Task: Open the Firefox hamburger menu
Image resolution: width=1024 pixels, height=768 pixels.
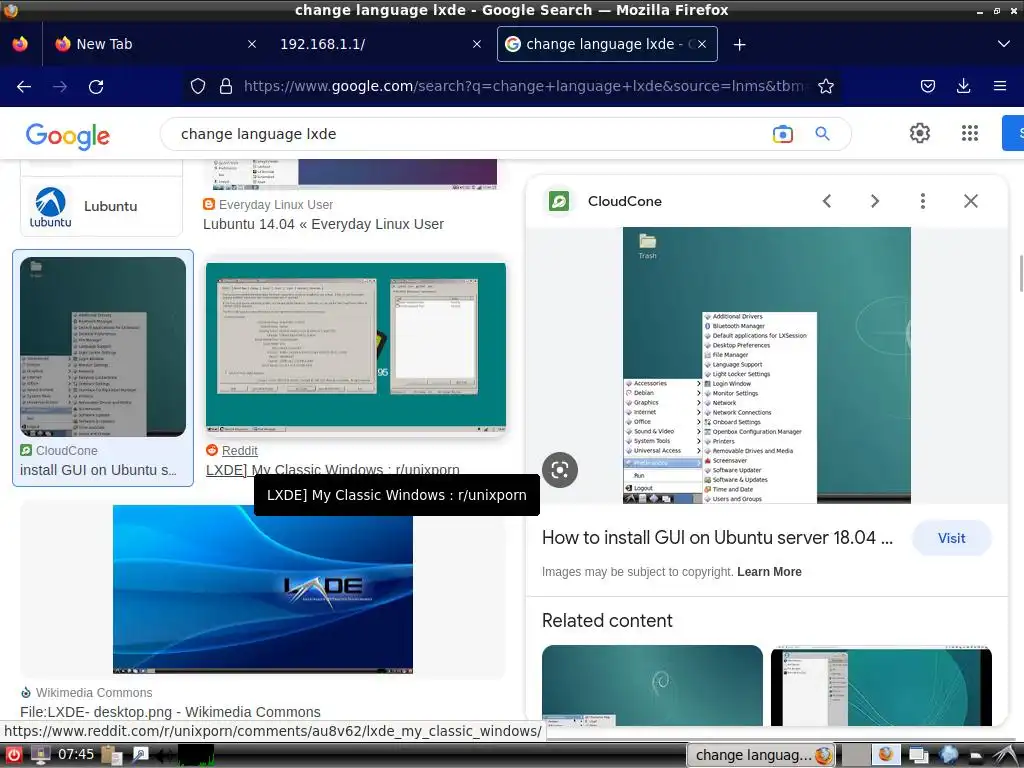Action: coord(999,86)
